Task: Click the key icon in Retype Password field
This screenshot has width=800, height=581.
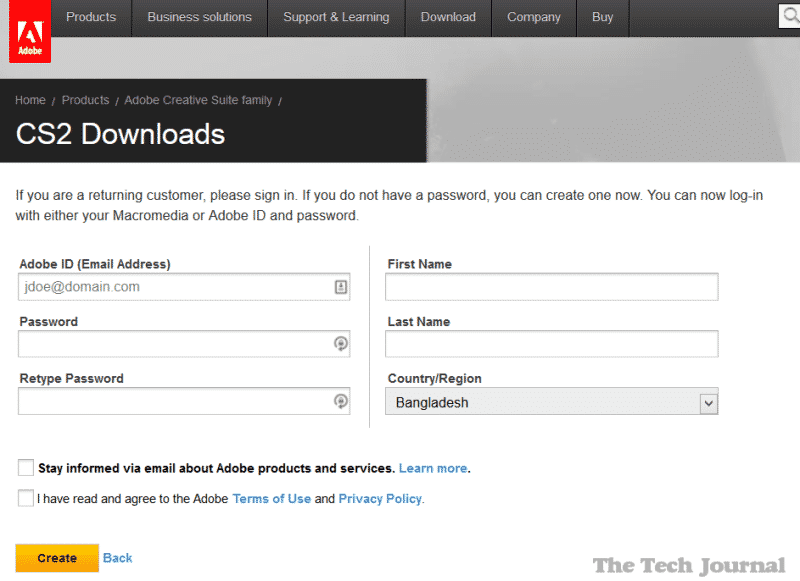Action: click(341, 401)
